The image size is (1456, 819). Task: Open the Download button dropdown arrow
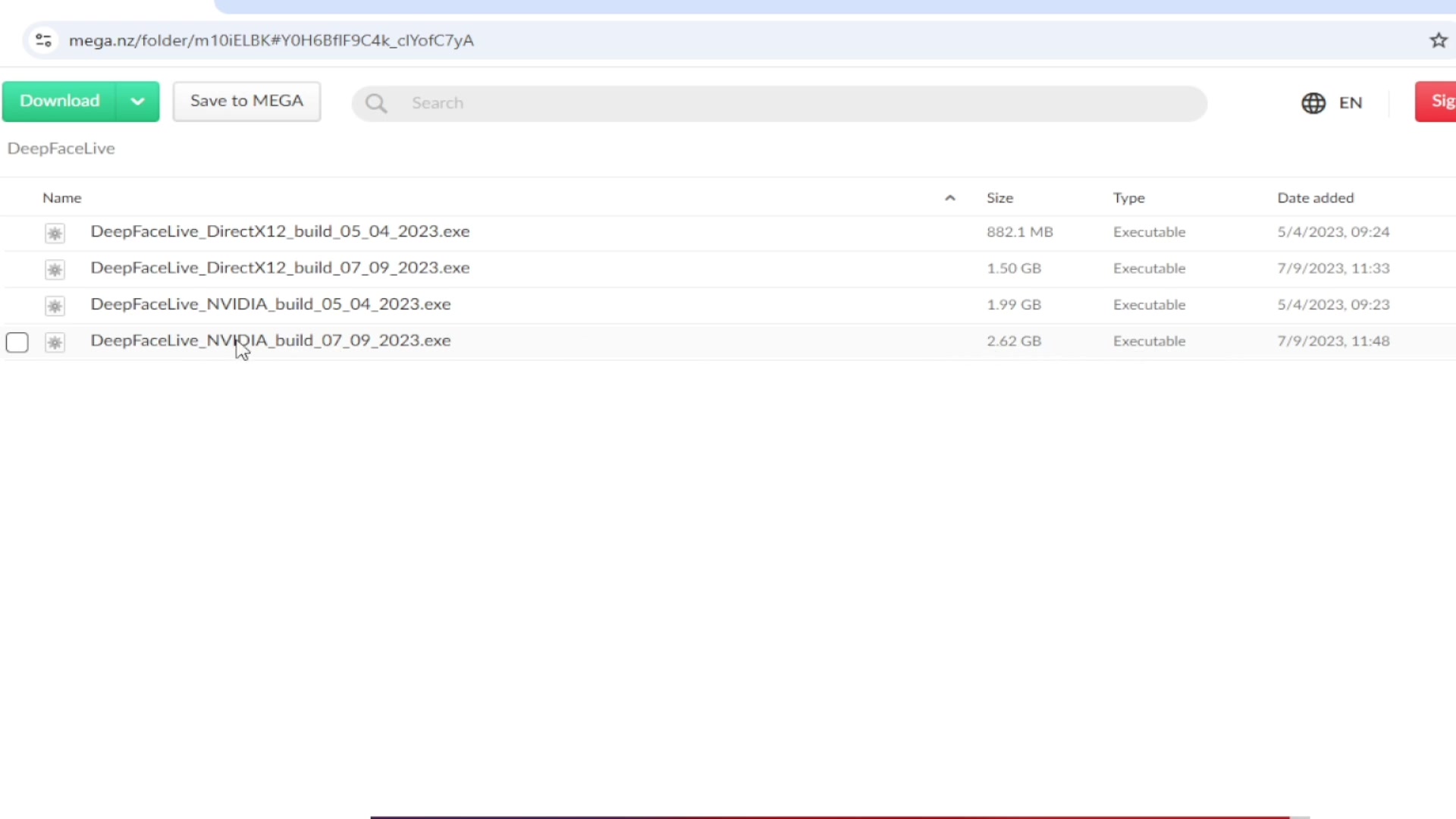coord(137,102)
